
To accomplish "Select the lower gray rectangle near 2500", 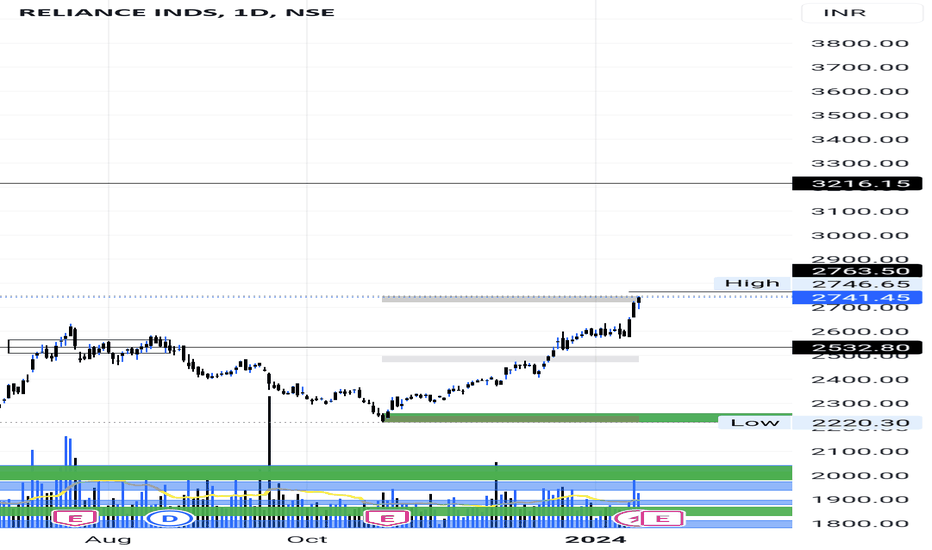I will pos(511,359).
